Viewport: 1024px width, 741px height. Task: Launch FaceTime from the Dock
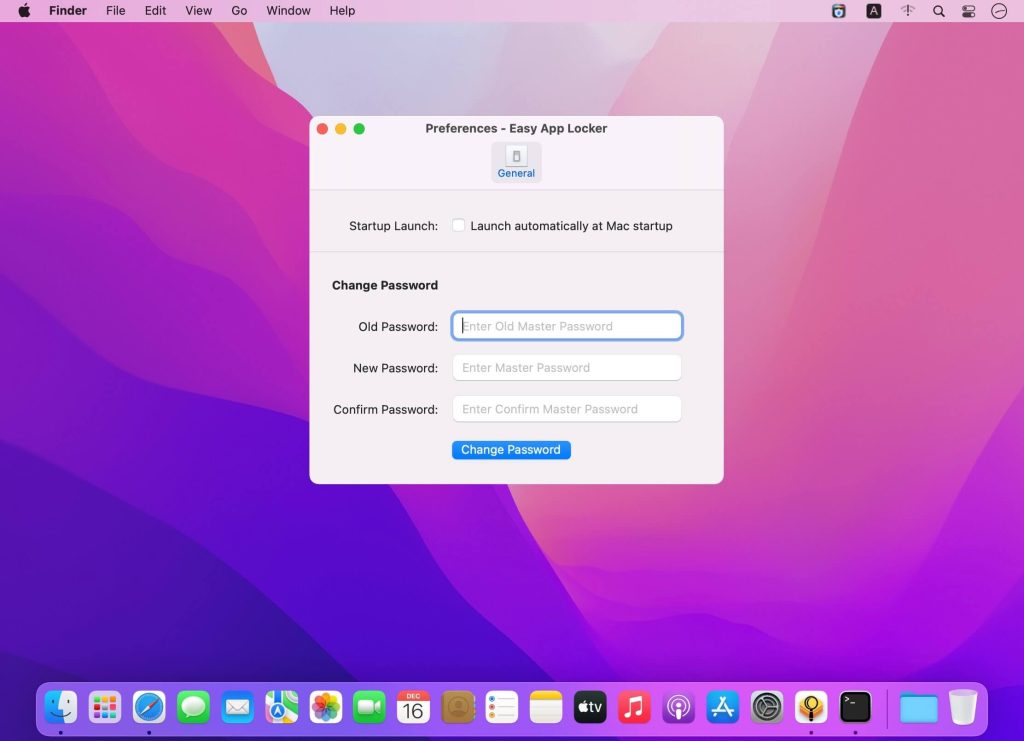tap(369, 707)
